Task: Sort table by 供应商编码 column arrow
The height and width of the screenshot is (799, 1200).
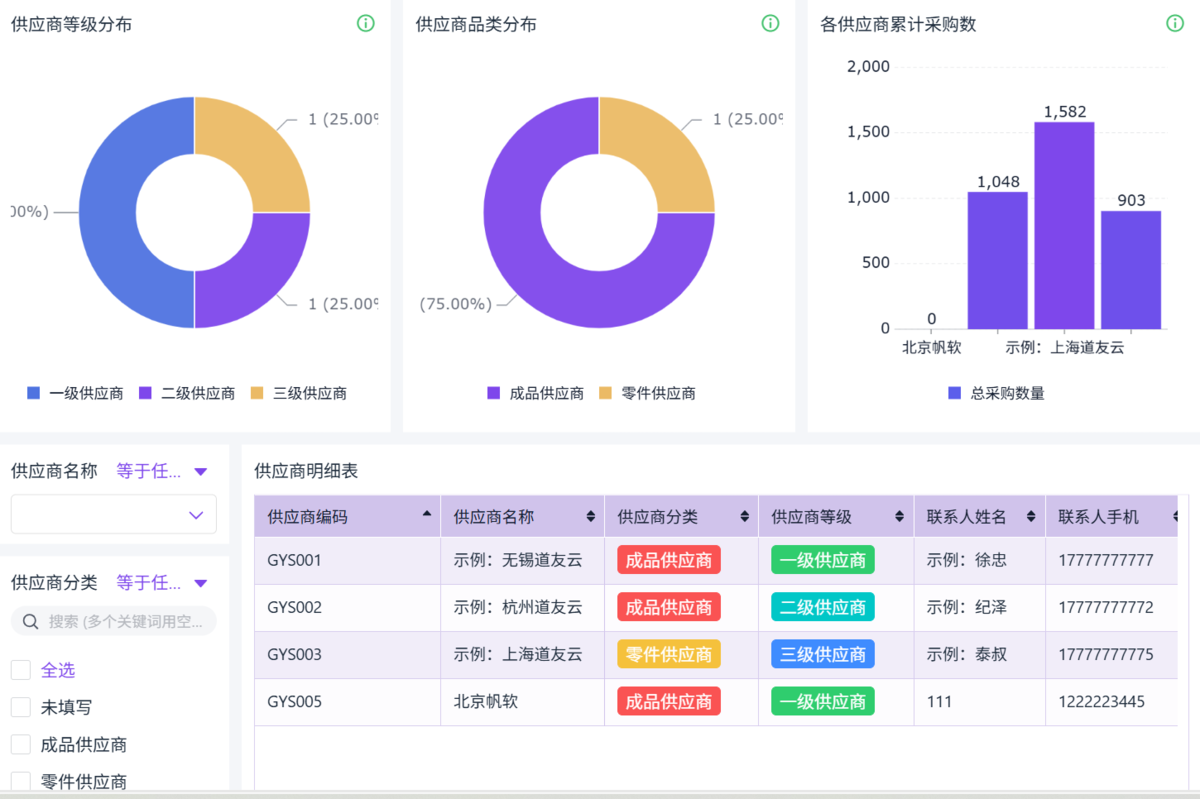Action: [x=428, y=515]
